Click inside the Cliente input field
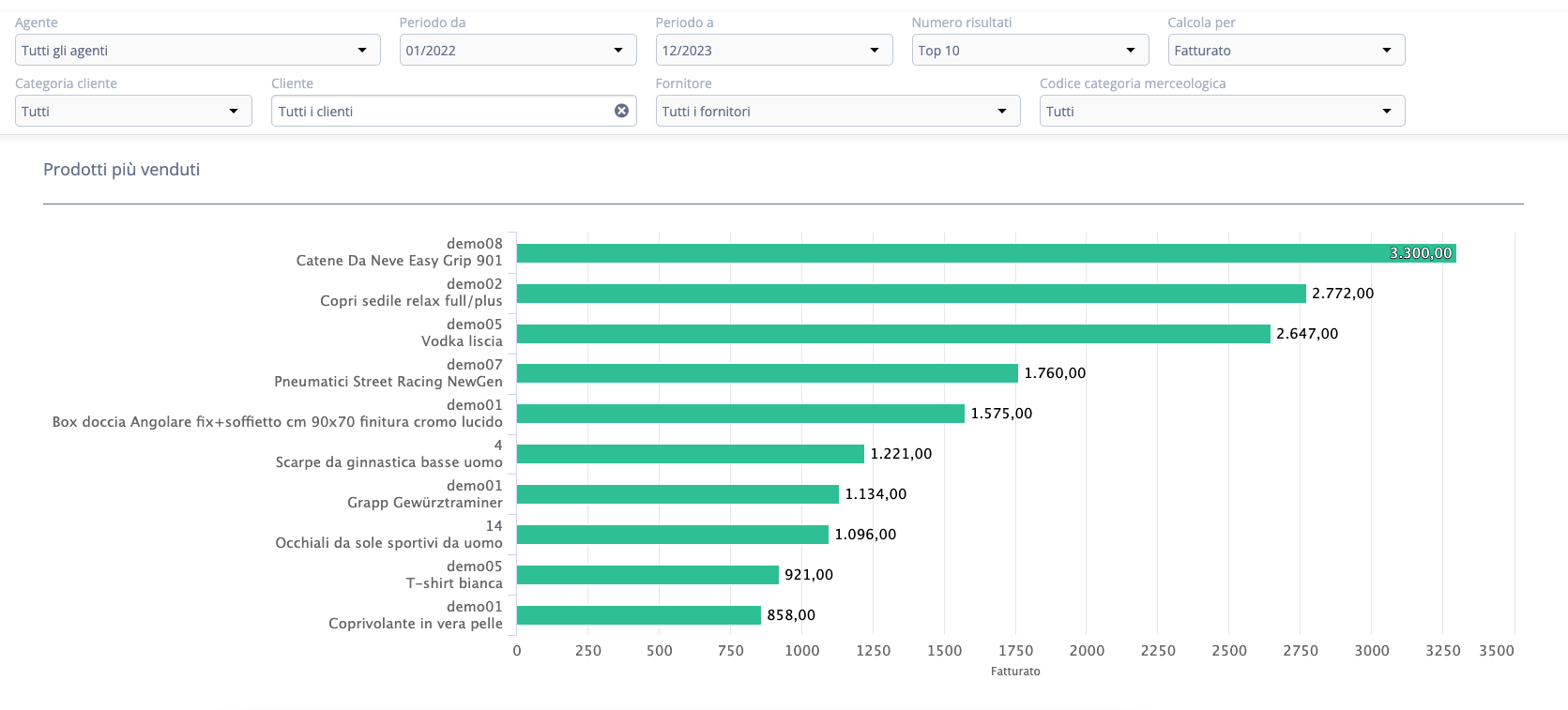Screen dimensions: 1568x710 tap(441, 112)
